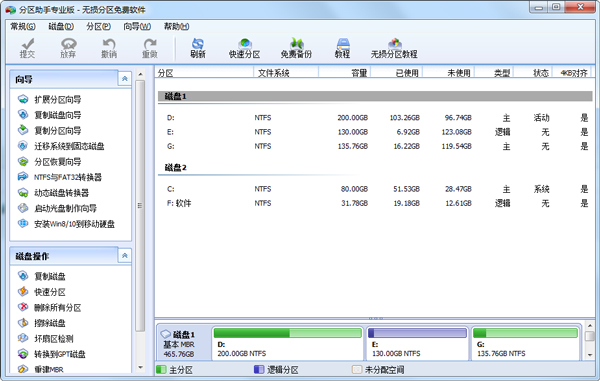This screenshot has height=381, width=600.
Task: Click the 磁盘1 group header bar
Action: tap(375, 96)
